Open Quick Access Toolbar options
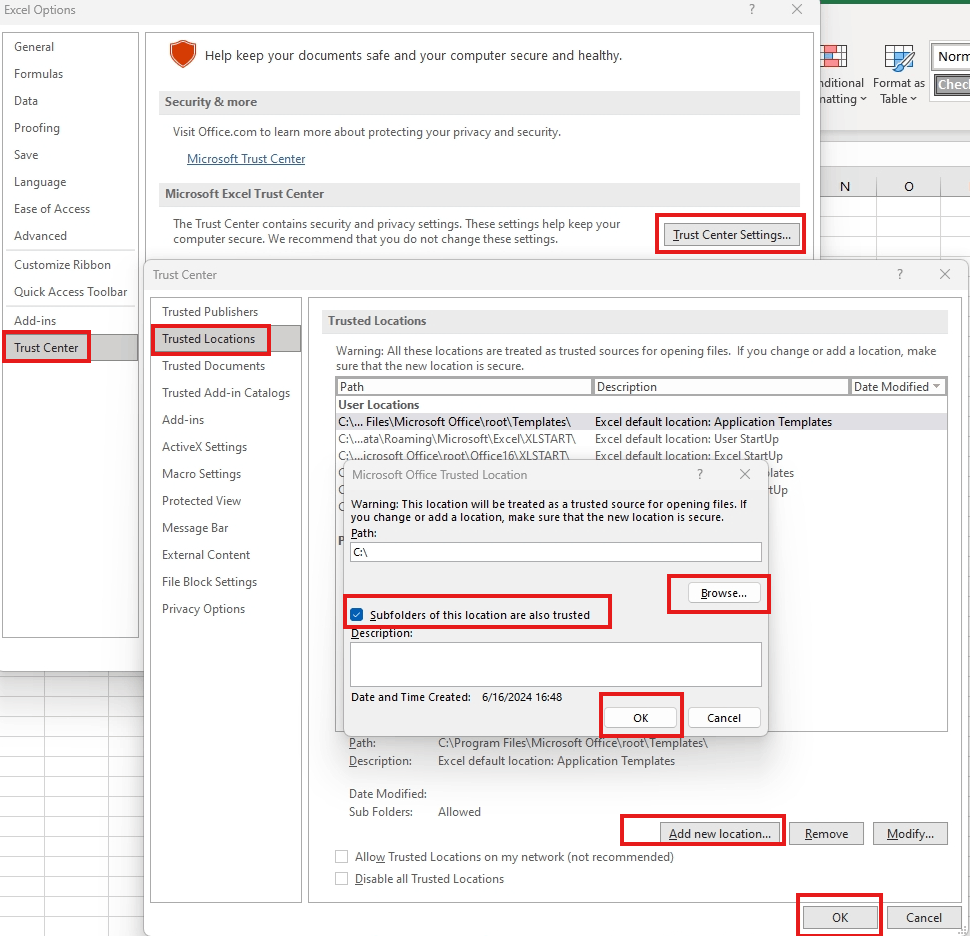Image resolution: width=971 pixels, height=937 pixels. coord(71,292)
